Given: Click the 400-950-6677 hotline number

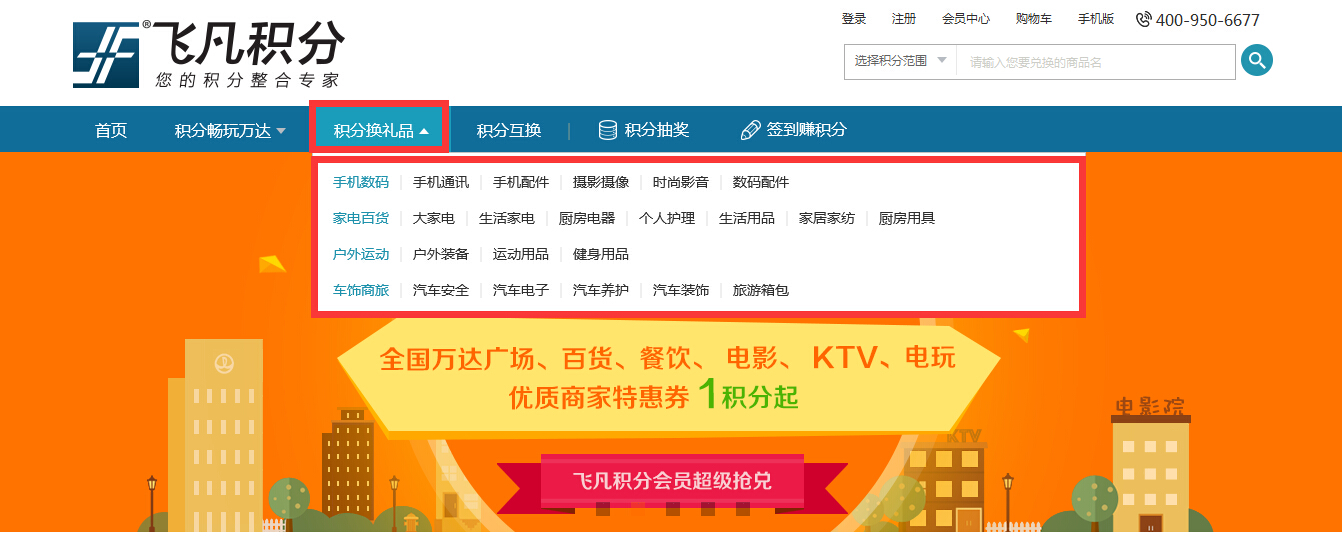Looking at the screenshot, I should click(1208, 20).
